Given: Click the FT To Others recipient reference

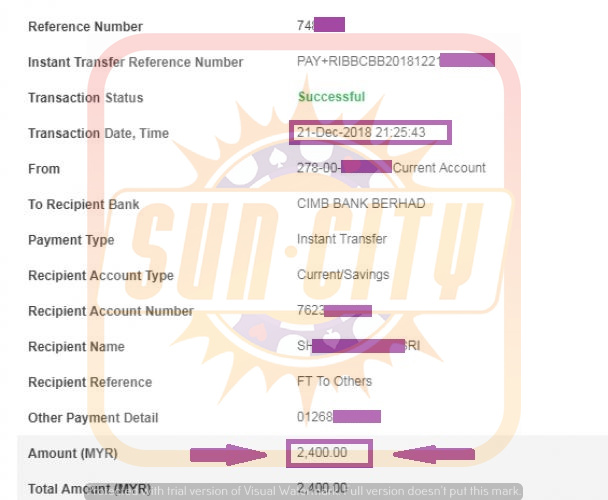Looking at the screenshot, I should click(x=334, y=381).
